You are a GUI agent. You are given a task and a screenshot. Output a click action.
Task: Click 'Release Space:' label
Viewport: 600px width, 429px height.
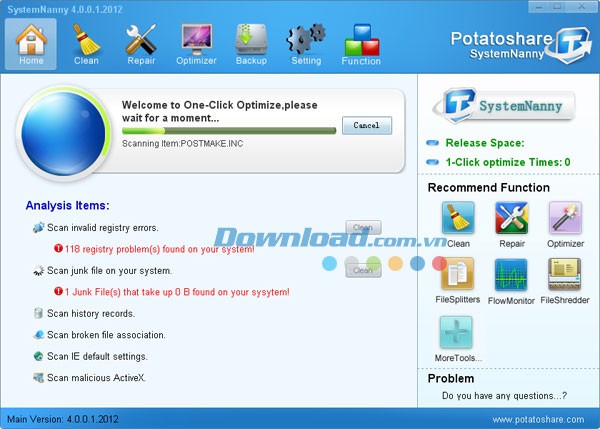[485, 143]
